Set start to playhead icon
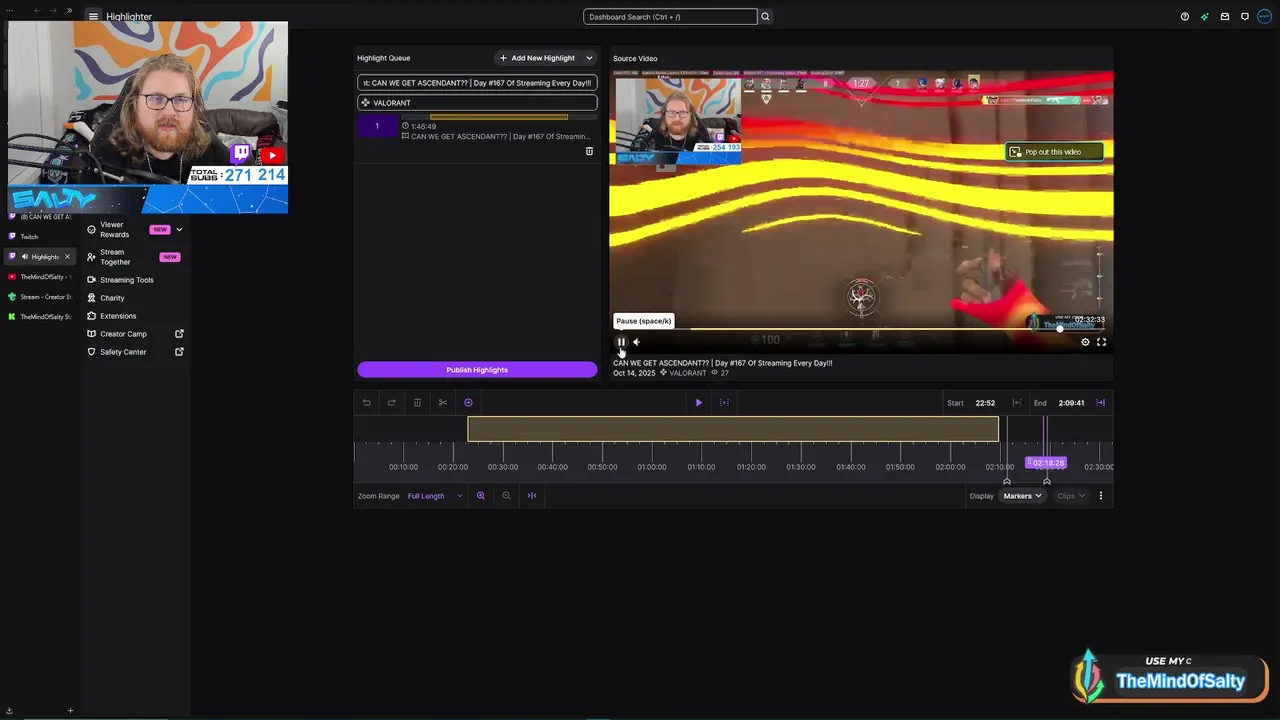Image resolution: width=1280 pixels, height=720 pixels. [1017, 403]
